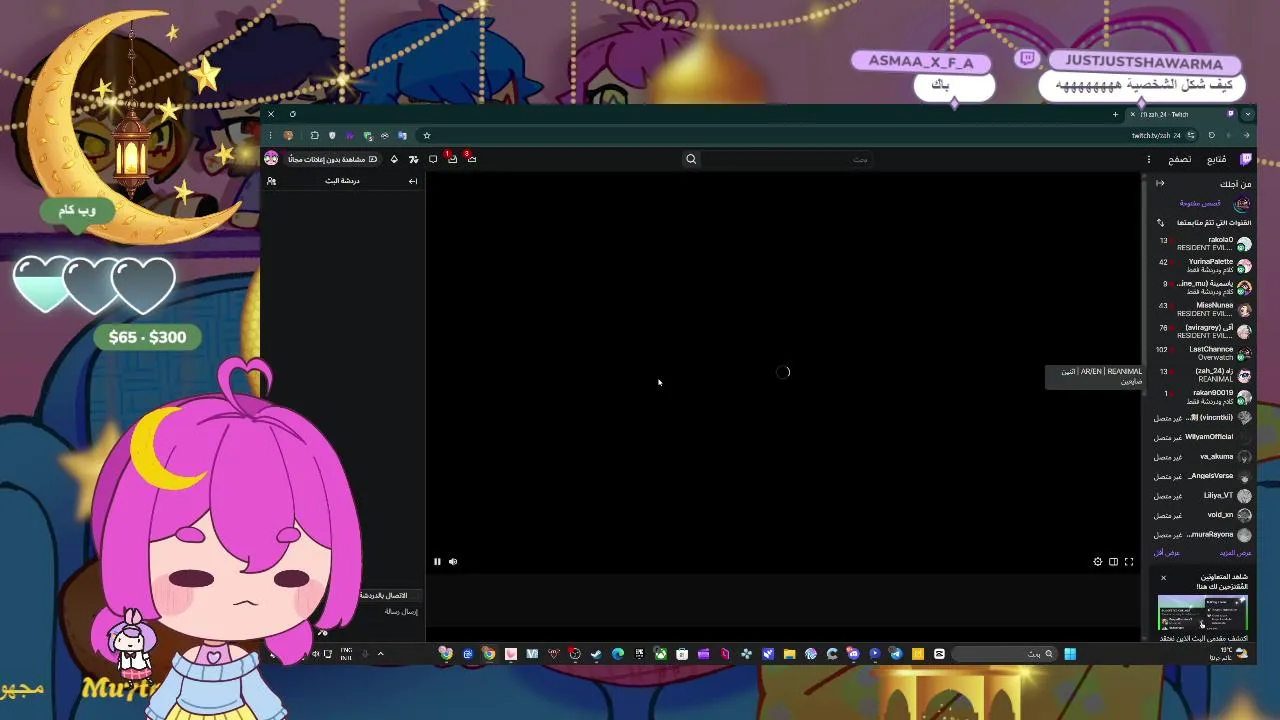Open the متابع (Following) tab
Image resolution: width=1280 pixels, height=720 pixels.
pos(1216,159)
